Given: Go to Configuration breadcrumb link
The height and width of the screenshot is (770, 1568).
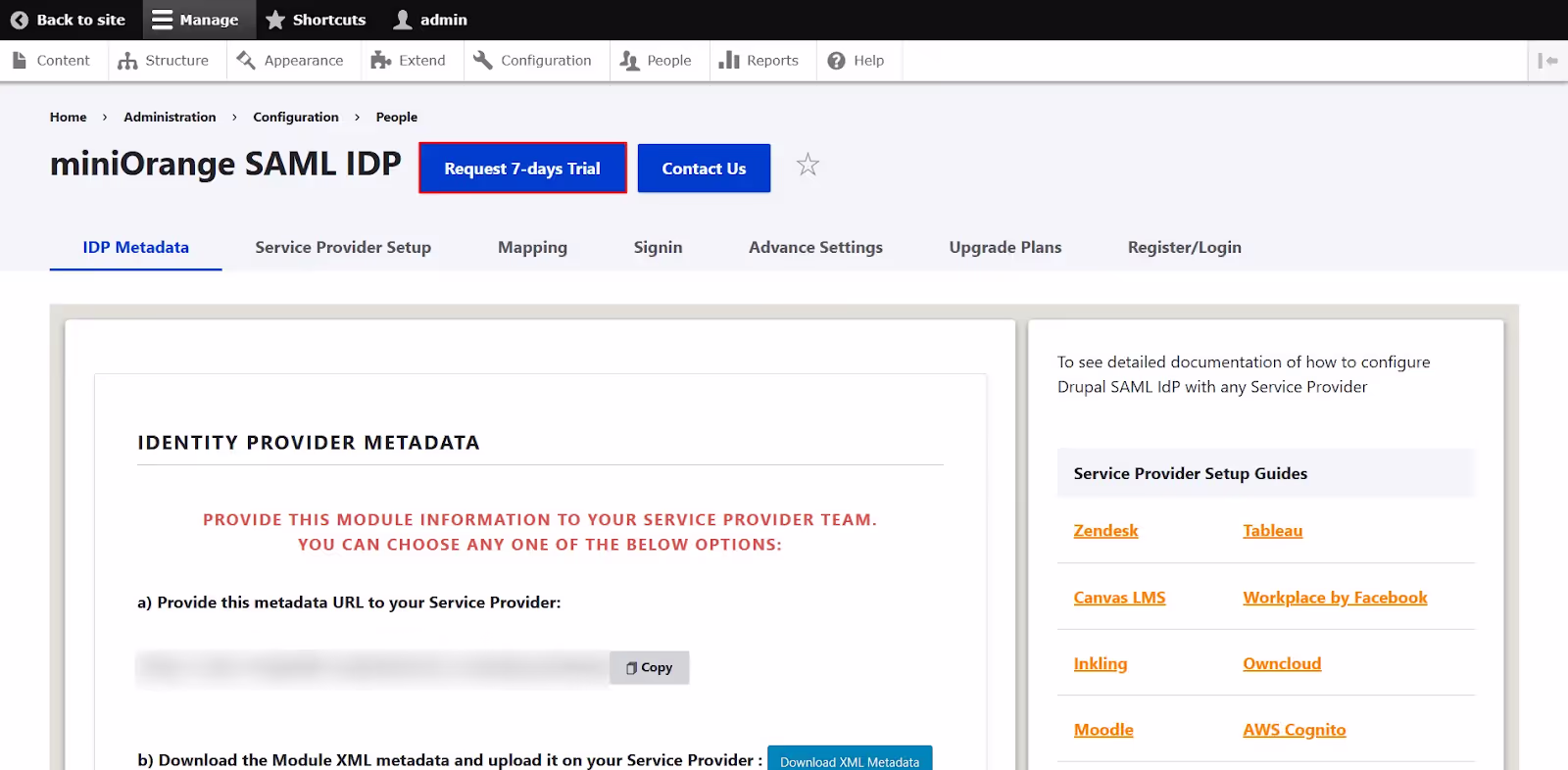Looking at the screenshot, I should [296, 117].
